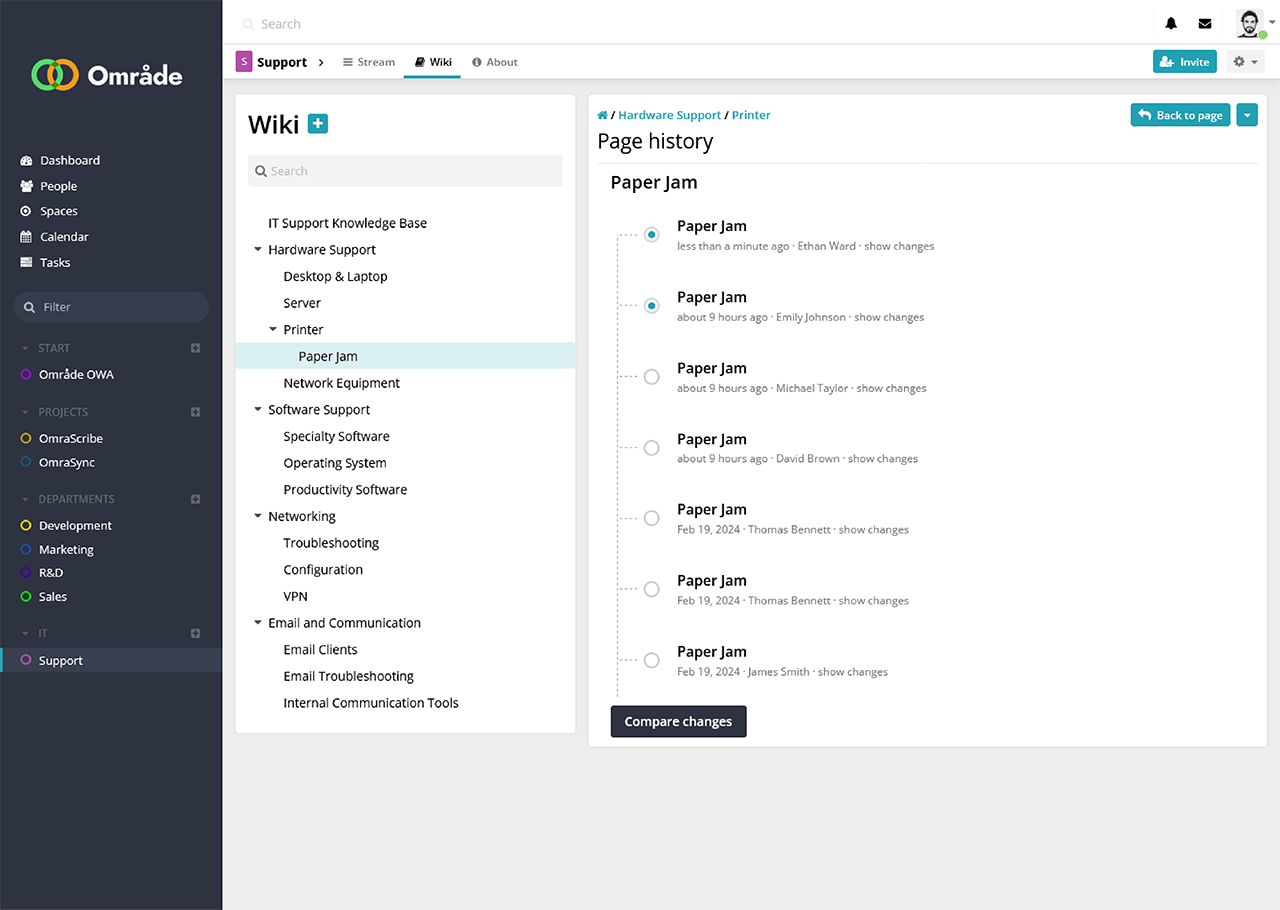Image resolution: width=1280 pixels, height=910 pixels.
Task: Open the Network Equipment wiki page
Action: pyautogui.click(x=341, y=383)
